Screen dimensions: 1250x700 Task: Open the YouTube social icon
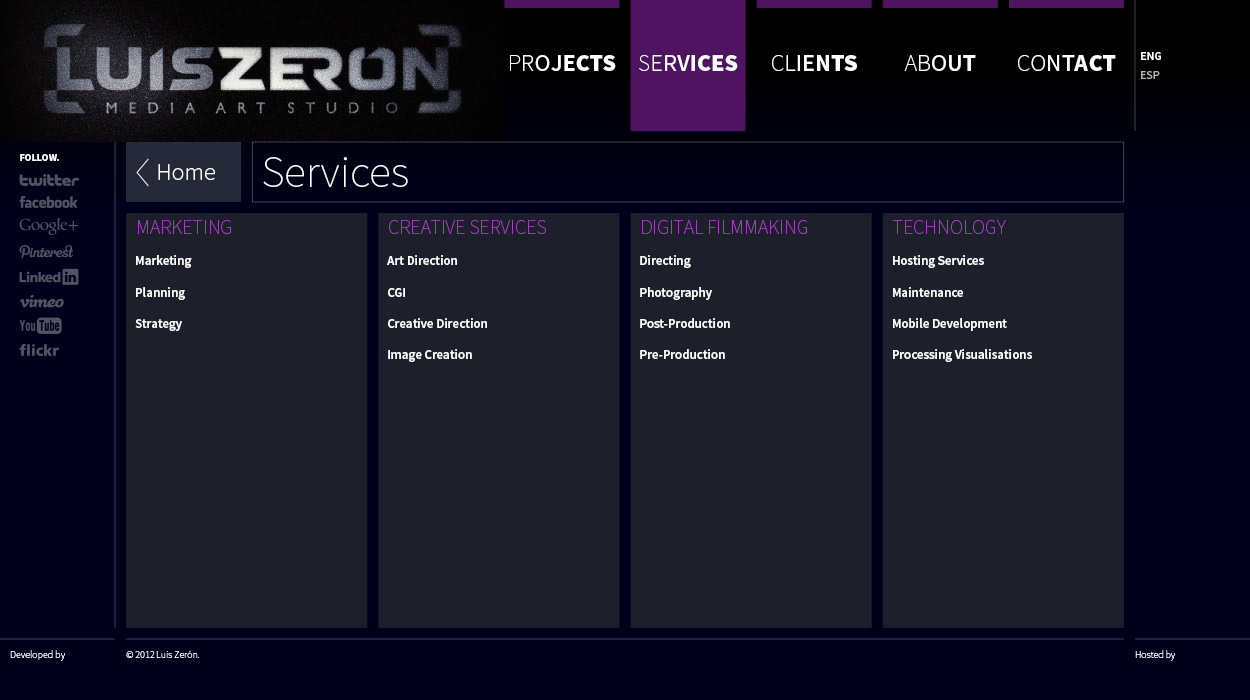[41, 326]
